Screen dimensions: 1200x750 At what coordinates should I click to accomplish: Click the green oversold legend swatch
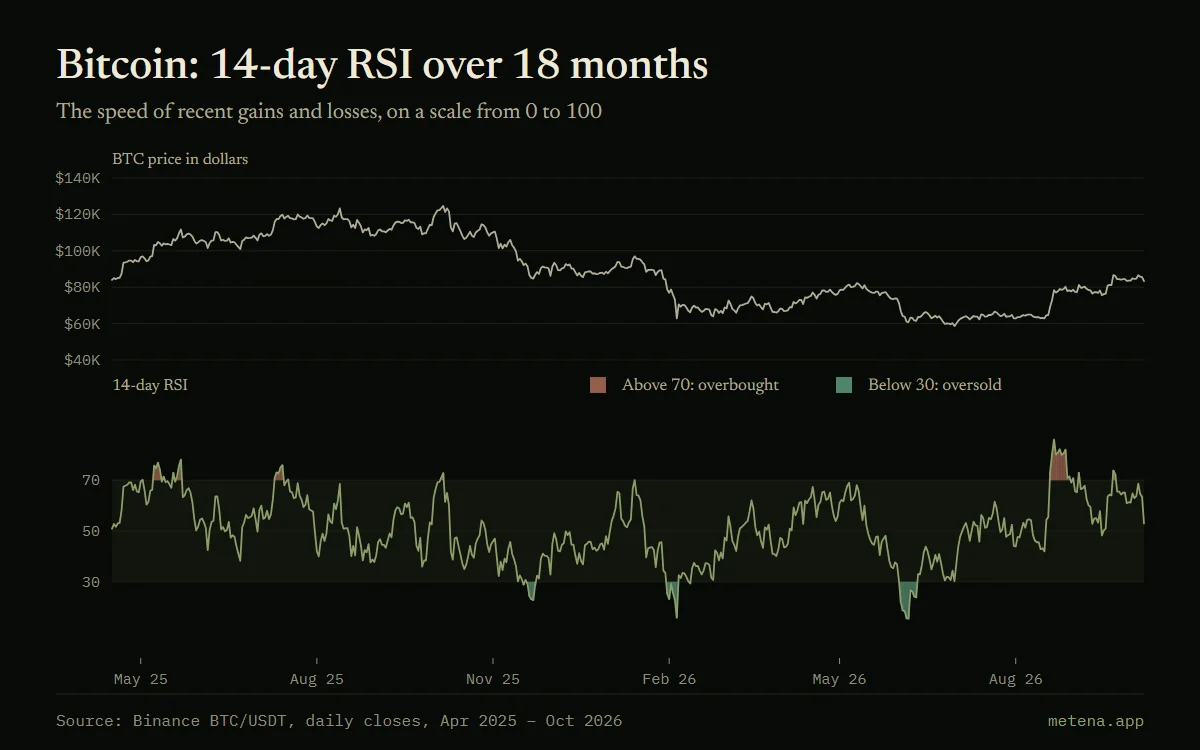844,385
